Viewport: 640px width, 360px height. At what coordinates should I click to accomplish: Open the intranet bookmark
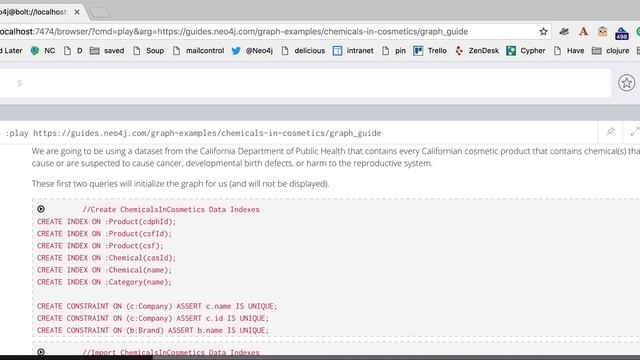353,51
